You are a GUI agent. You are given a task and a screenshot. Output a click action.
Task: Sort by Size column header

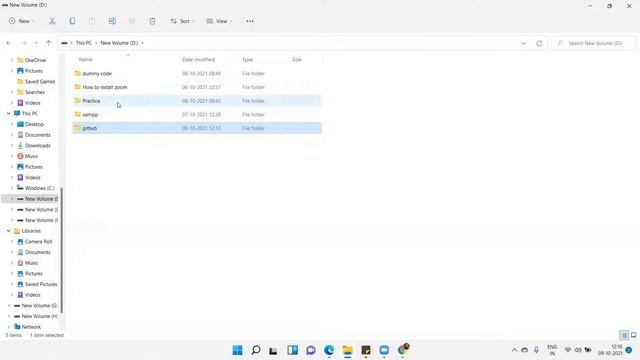(297, 60)
